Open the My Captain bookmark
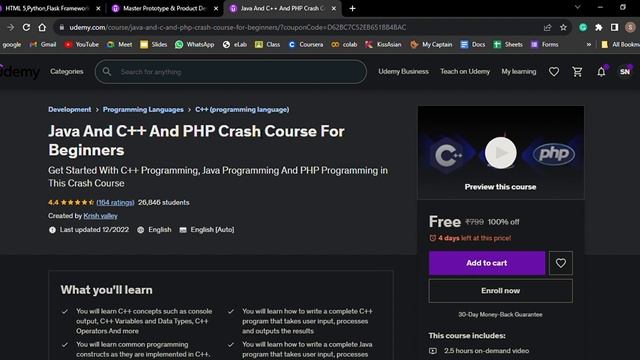640x360 pixels. pos(431,44)
